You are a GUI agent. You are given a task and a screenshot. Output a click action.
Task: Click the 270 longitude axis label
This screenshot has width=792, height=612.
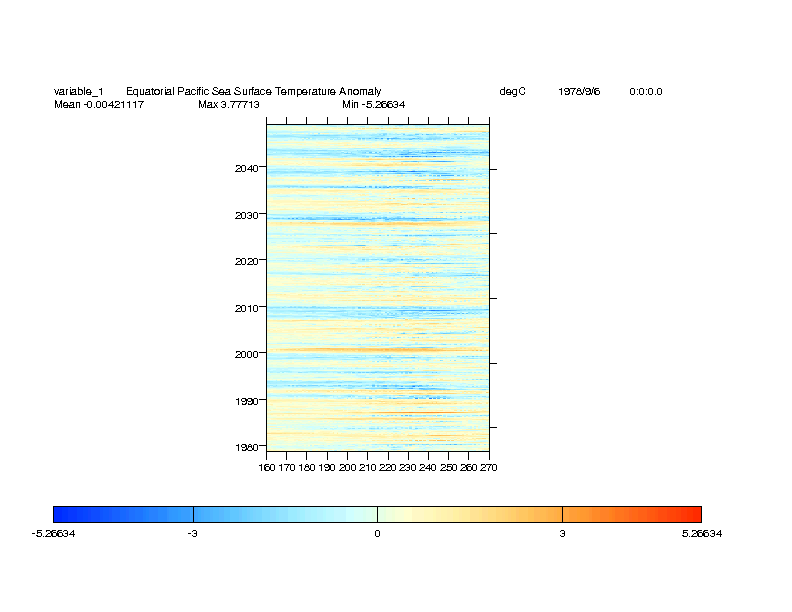pos(488,467)
